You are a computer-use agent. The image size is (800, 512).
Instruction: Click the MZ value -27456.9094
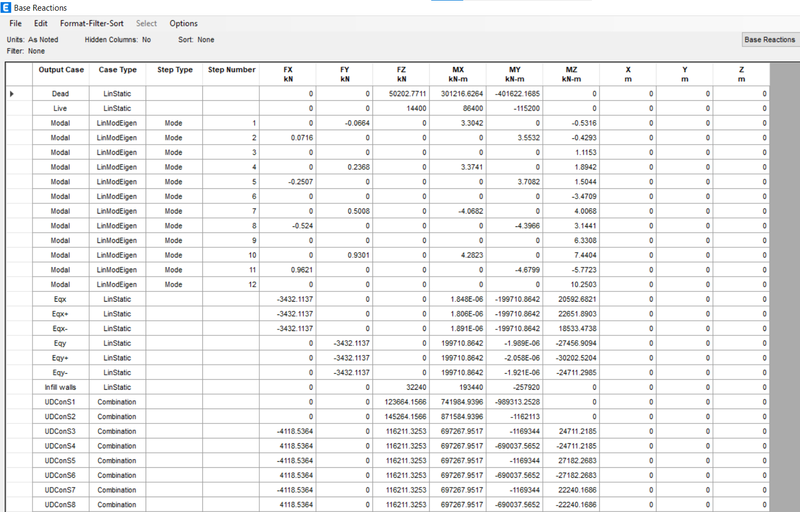coord(571,344)
